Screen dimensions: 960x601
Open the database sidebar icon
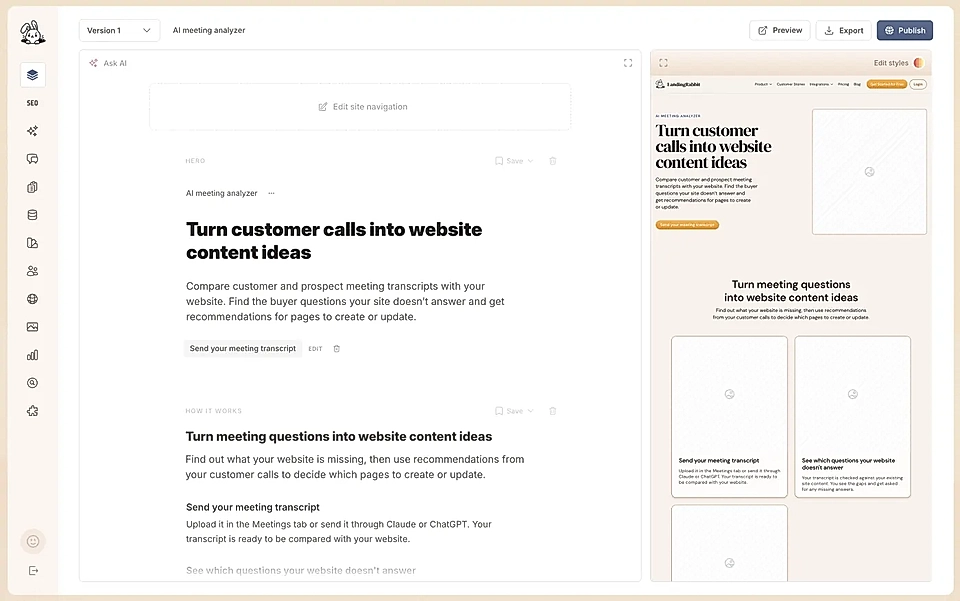[32, 215]
